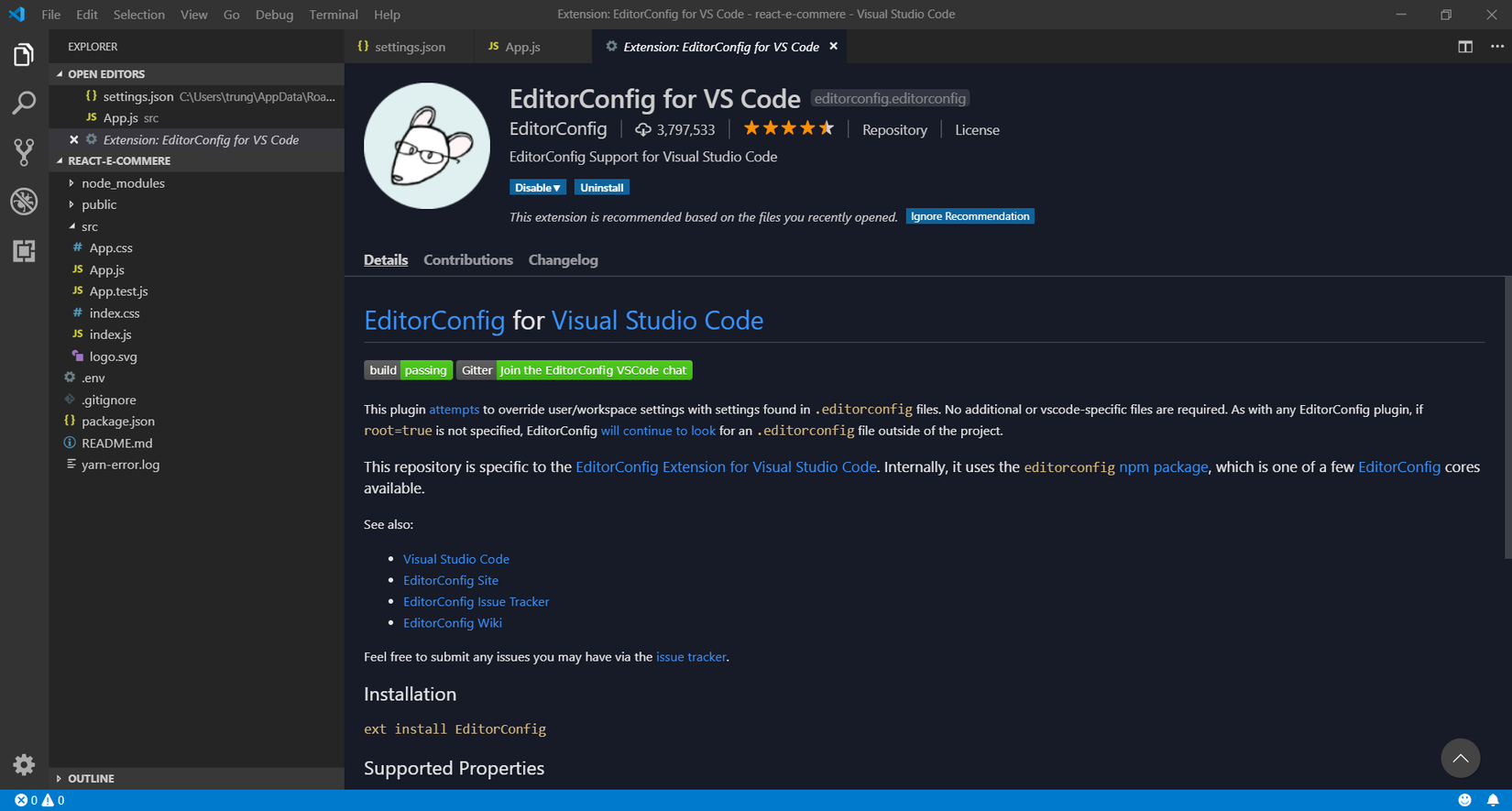The image size is (1512, 811).
Task: Open the Visual Studio Code bullet link
Action: (x=456, y=559)
